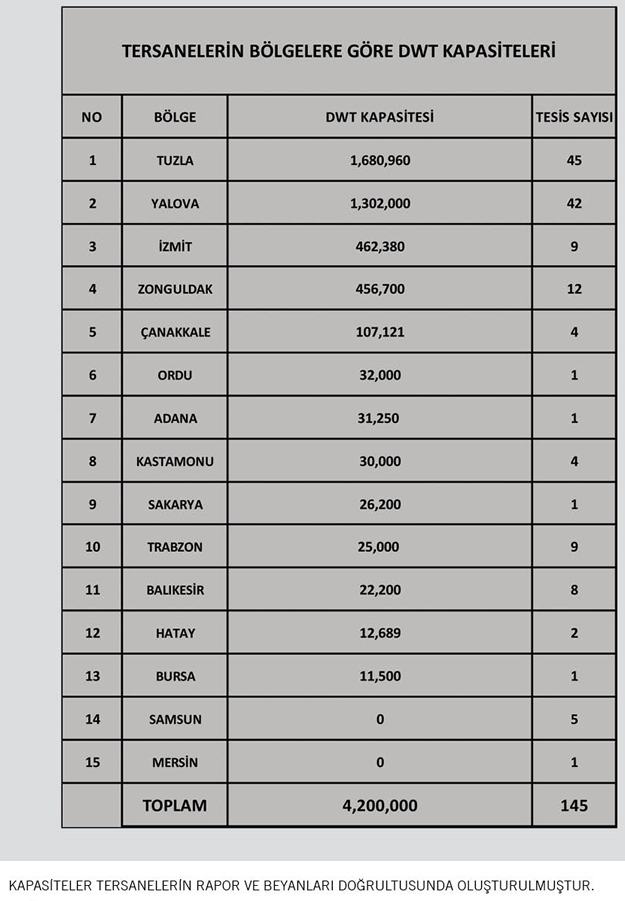625x901 pixels.
Task: Select the DWT KAPASİTESİ column header
Action: tap(380, 117)
